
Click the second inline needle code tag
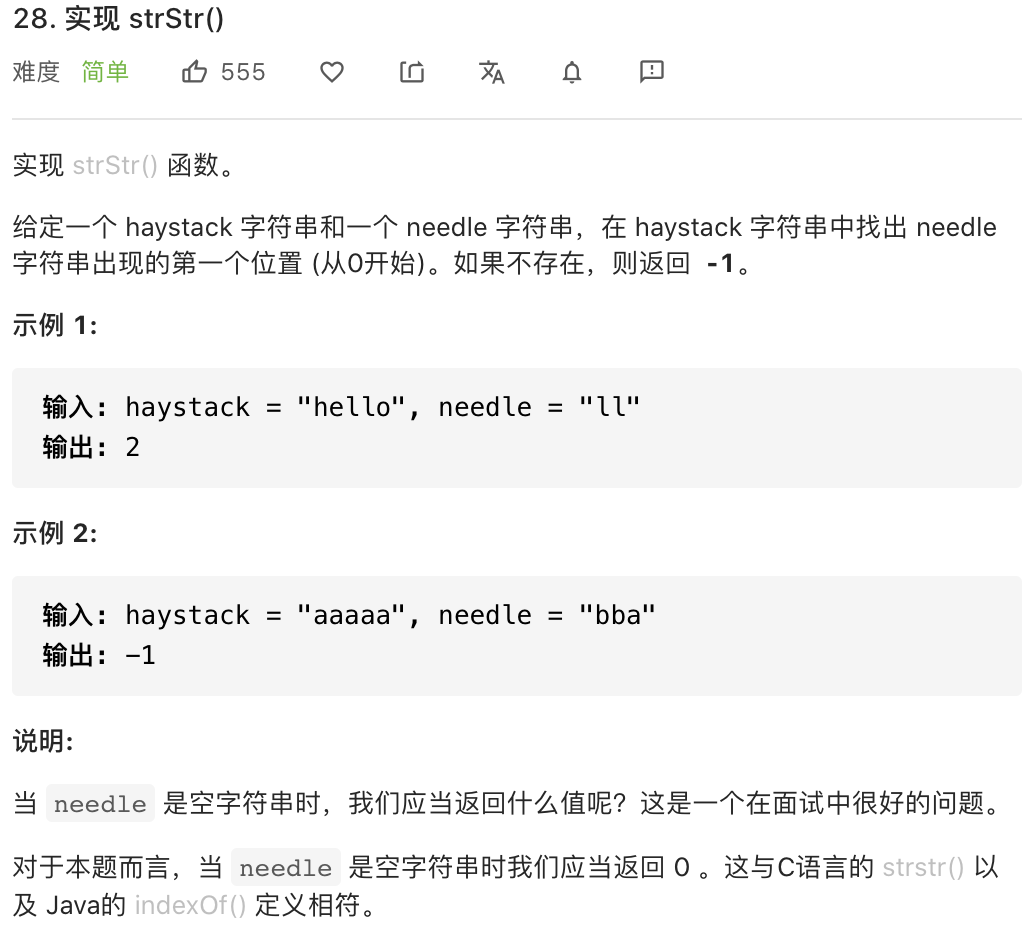(286, 867)
